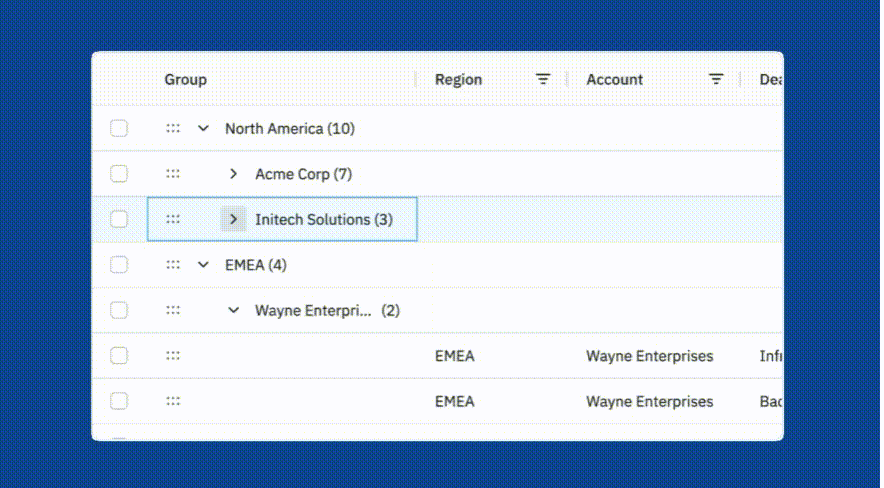Sort by the Region column header
Screen dimensions: 884x488
[x=458, y=79]
